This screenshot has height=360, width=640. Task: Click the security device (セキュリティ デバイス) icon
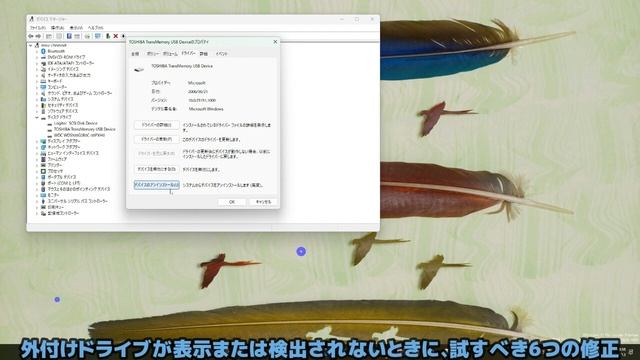click(43, 105)
